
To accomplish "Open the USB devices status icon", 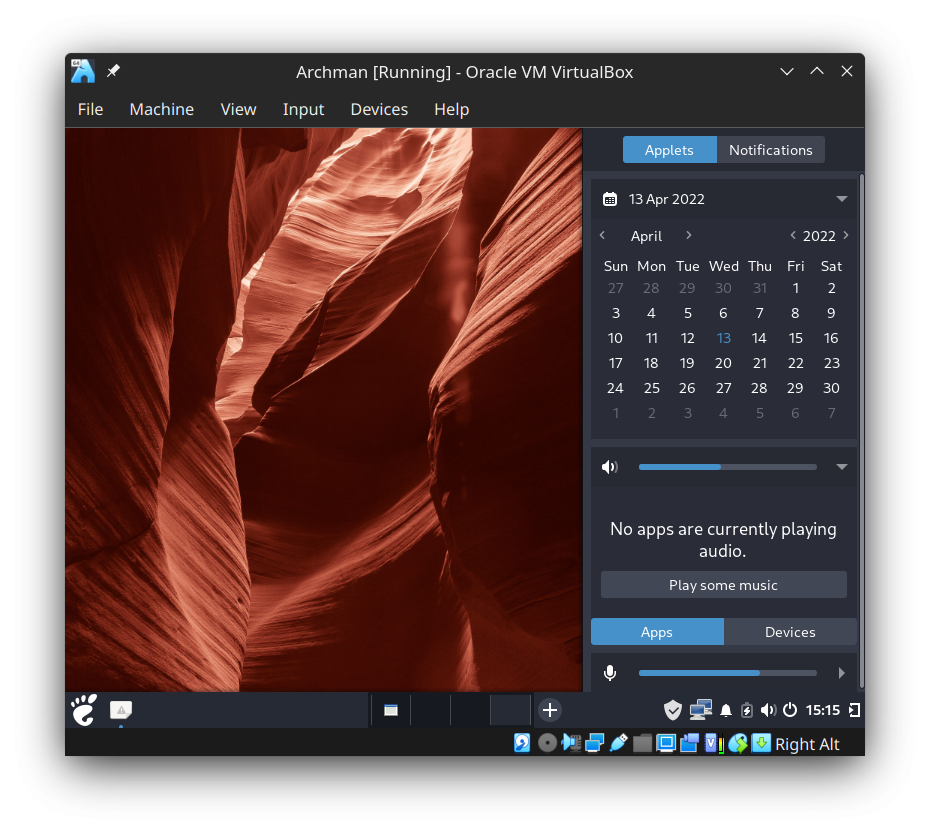I will coord(618,743).
